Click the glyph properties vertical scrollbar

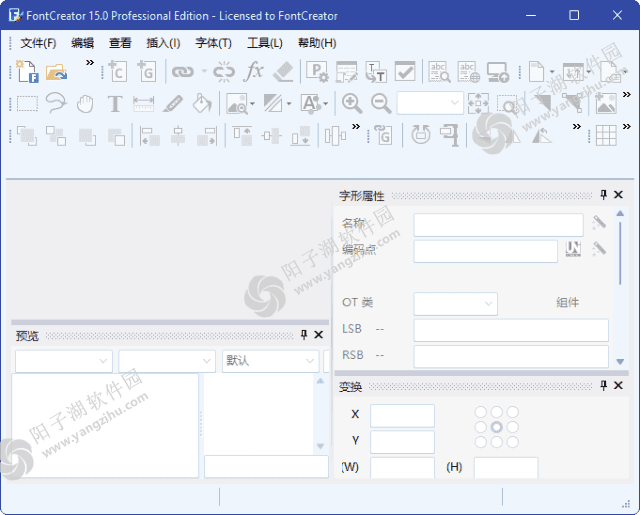[x=620, y=253]
